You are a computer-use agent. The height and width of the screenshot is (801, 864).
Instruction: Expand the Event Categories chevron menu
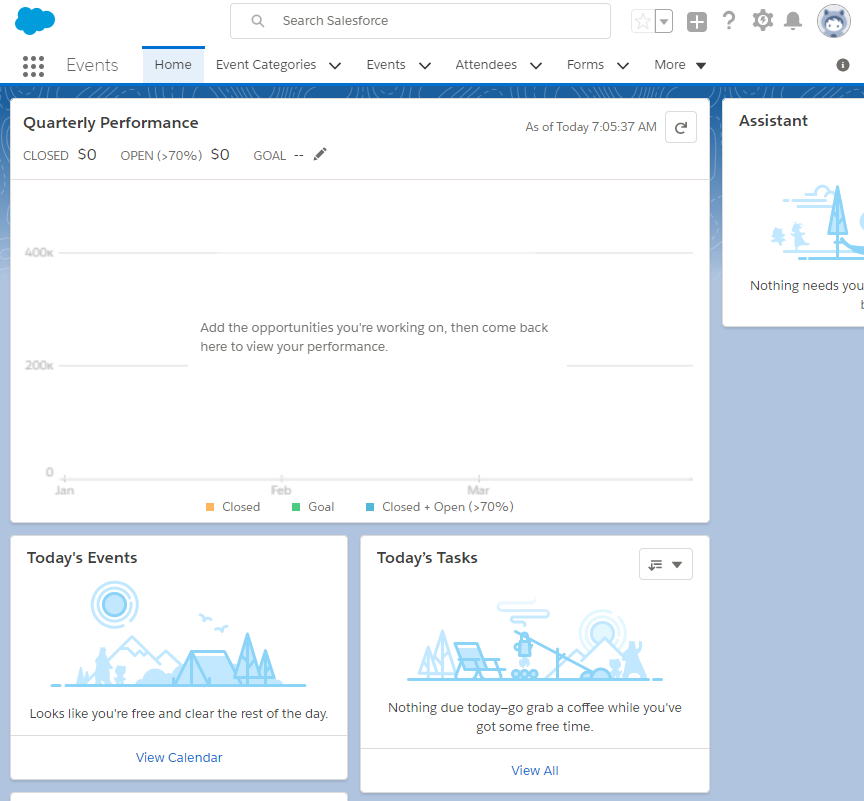(335, 66)
